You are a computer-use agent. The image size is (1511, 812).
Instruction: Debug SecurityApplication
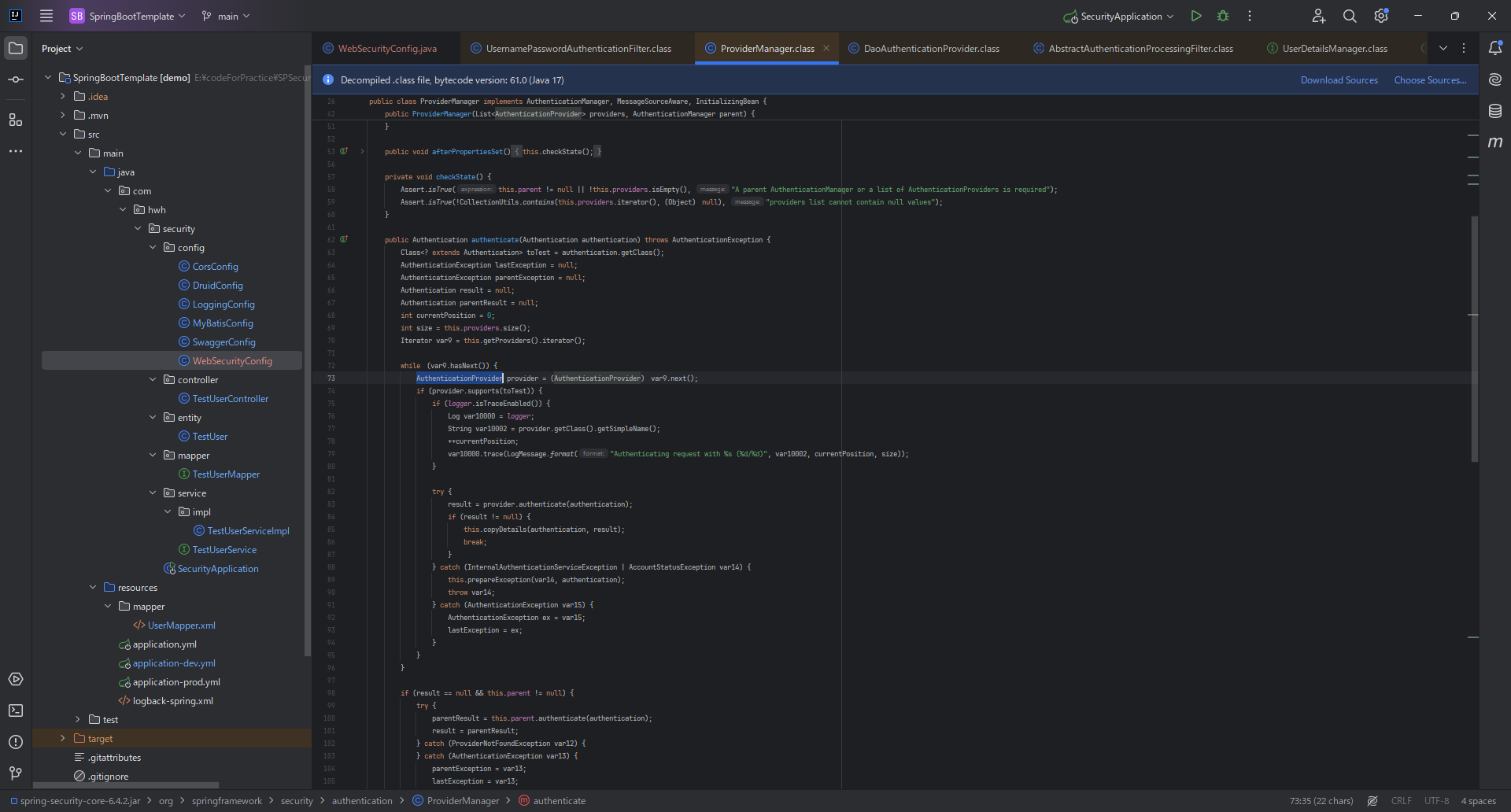pyautogui.click(x=1223, y=16)
